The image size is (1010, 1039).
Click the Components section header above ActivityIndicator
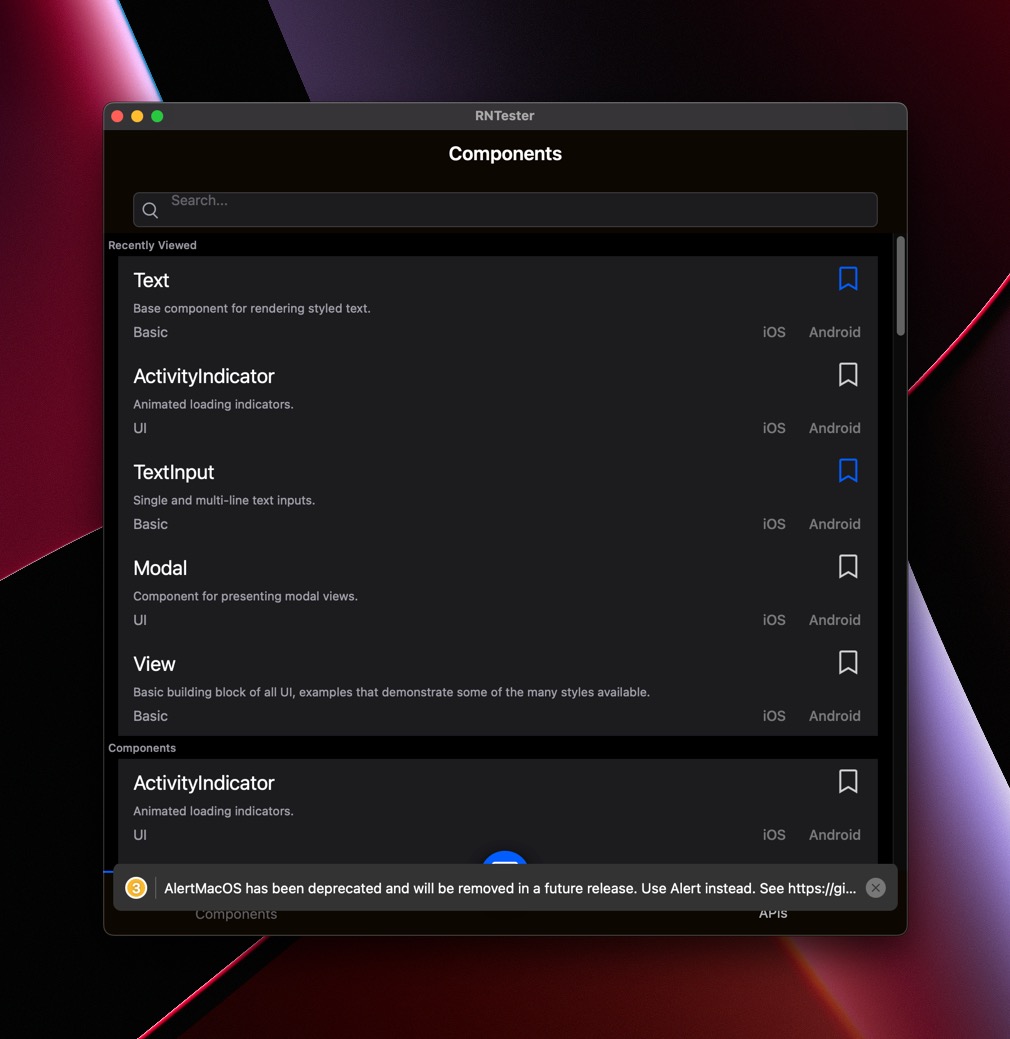[142, 747]
